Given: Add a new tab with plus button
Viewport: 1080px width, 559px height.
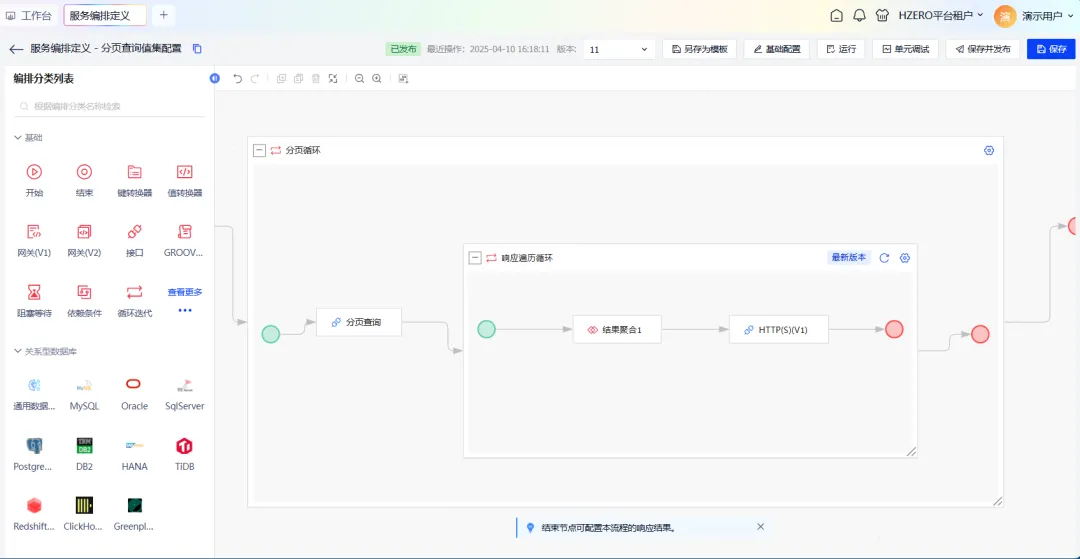Looking at the screenshot, I should point(163,15).
